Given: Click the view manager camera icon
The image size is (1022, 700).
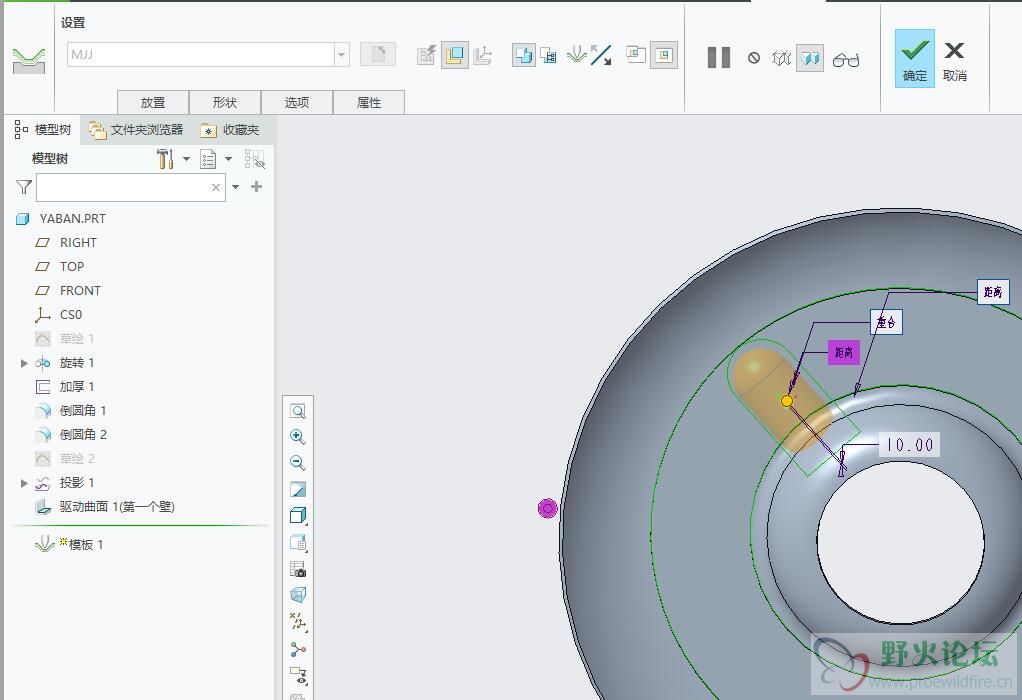Looking at the screenshot, I should click(x=298, y=569).
